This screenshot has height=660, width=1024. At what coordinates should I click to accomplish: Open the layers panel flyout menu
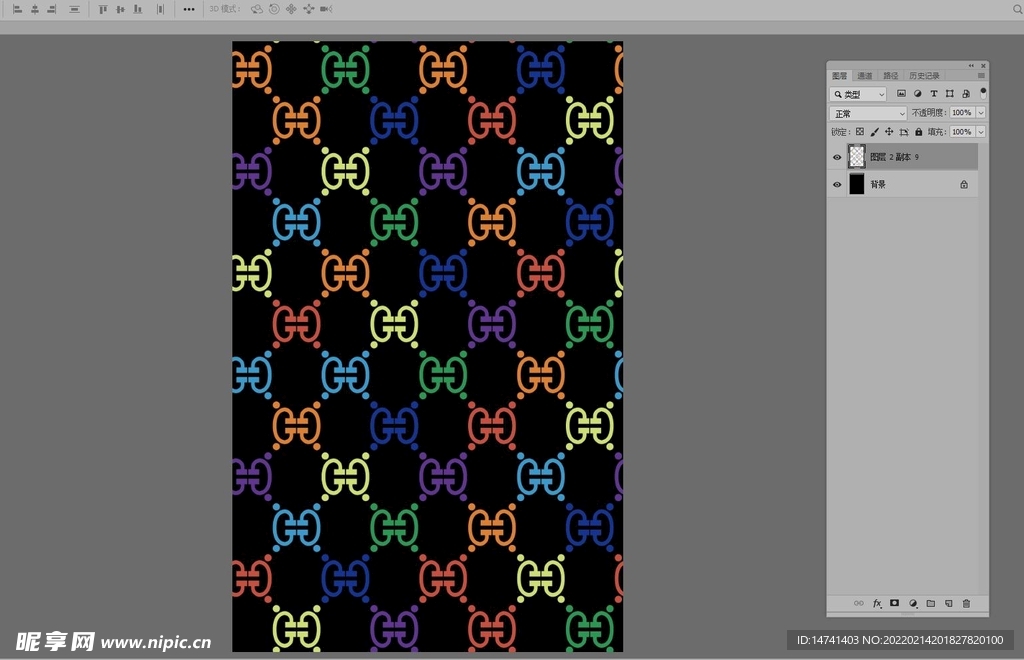(981, 76)
